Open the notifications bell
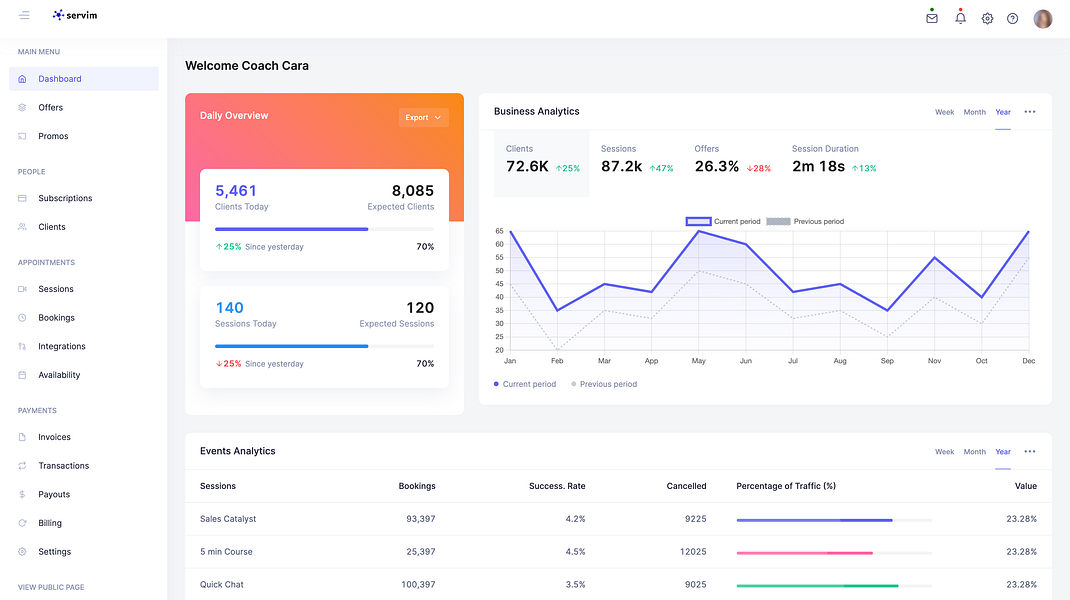This screenshot has width=1070, height=600. tap(960, 18)
